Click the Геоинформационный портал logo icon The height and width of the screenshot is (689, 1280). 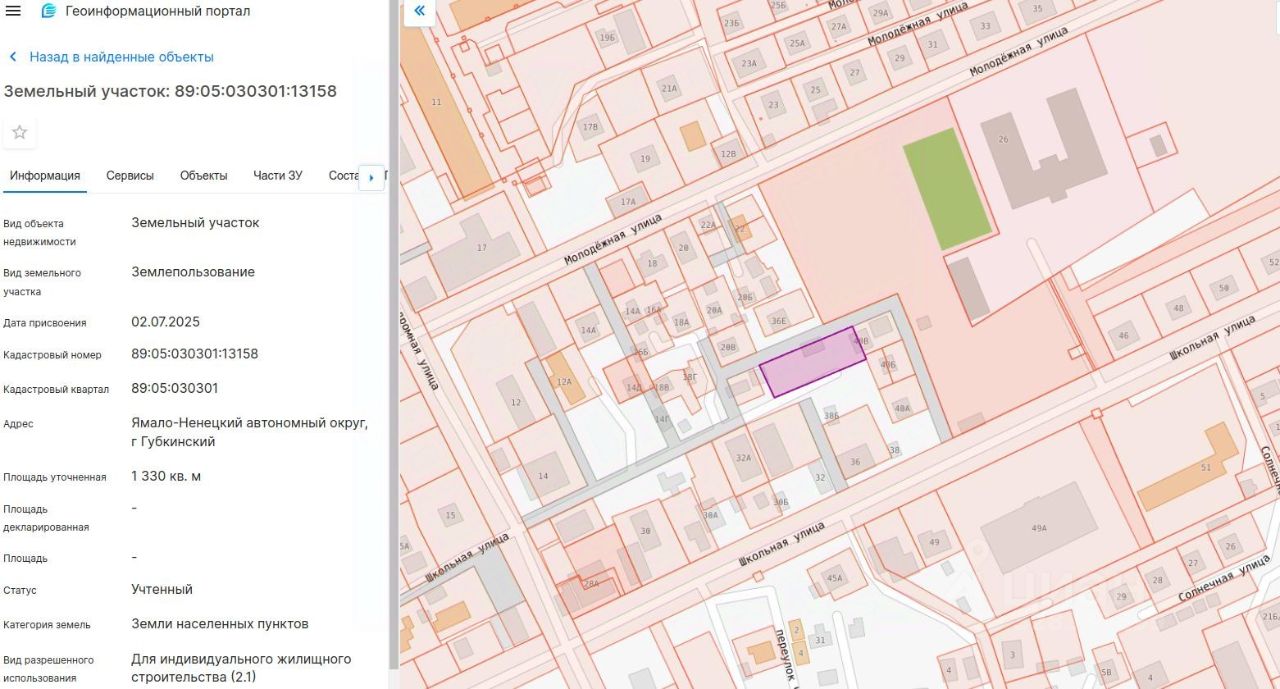pos(48,11)
